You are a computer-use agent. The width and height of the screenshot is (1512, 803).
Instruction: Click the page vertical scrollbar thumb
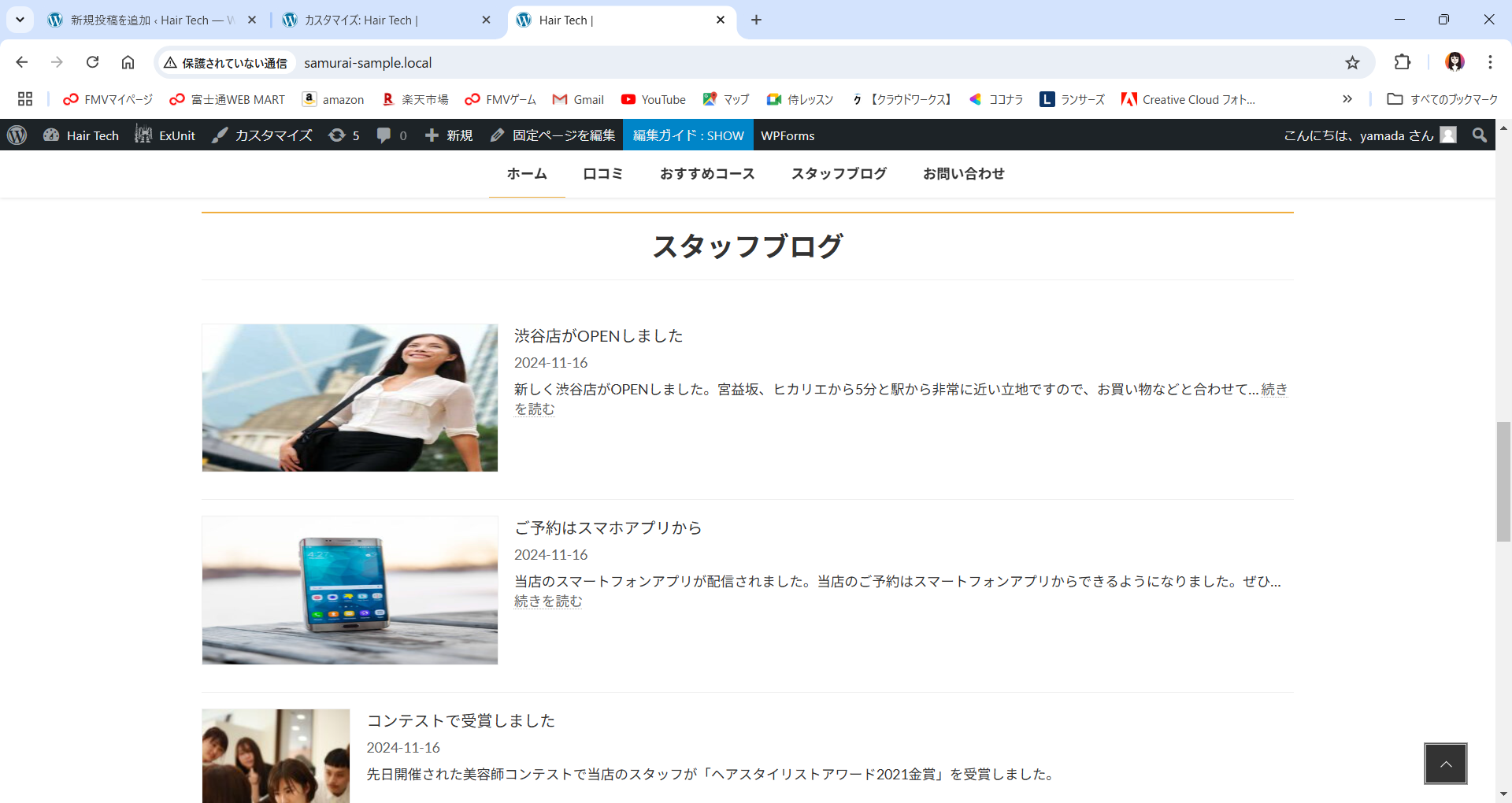click(x=1503, y=482)
